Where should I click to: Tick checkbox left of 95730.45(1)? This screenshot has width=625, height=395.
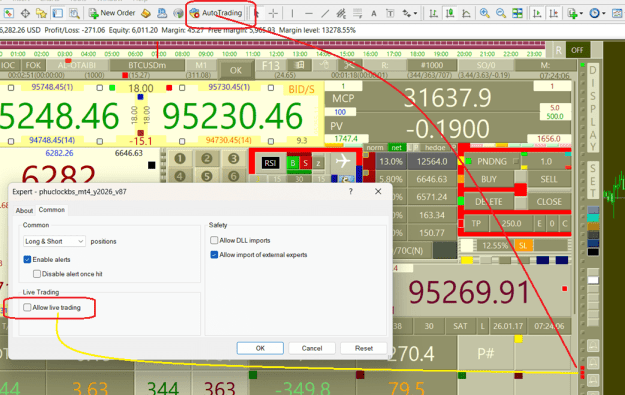click(182, 88)
